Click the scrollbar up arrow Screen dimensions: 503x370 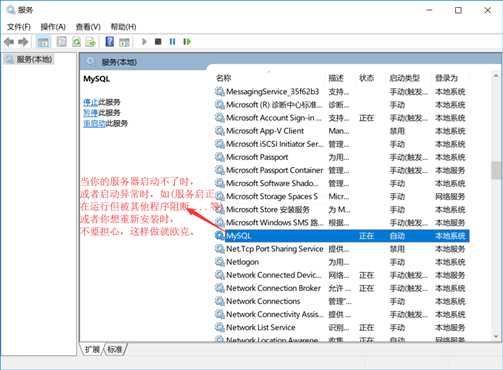click(x=496, y=77)
